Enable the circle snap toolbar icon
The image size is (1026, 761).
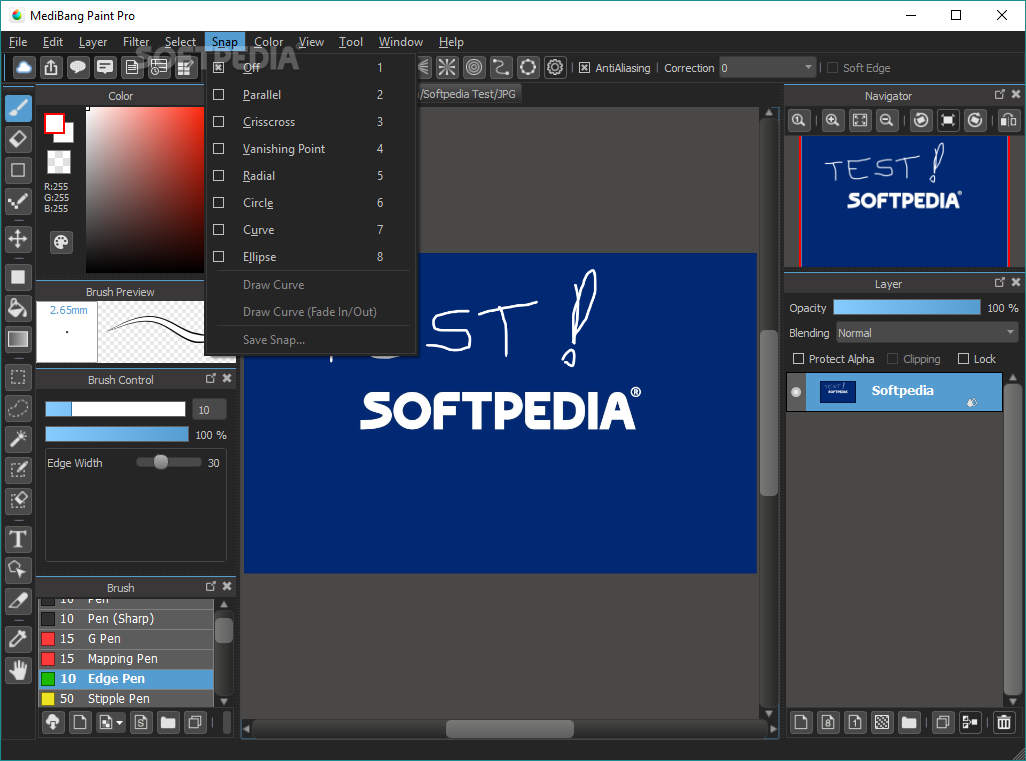pyautogui.click(x=474, y=67)
